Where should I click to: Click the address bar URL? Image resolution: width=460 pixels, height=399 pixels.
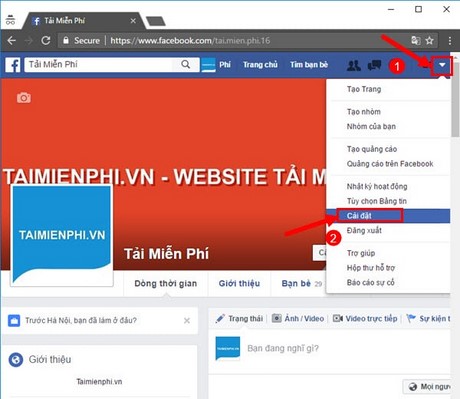pos(190,41)
